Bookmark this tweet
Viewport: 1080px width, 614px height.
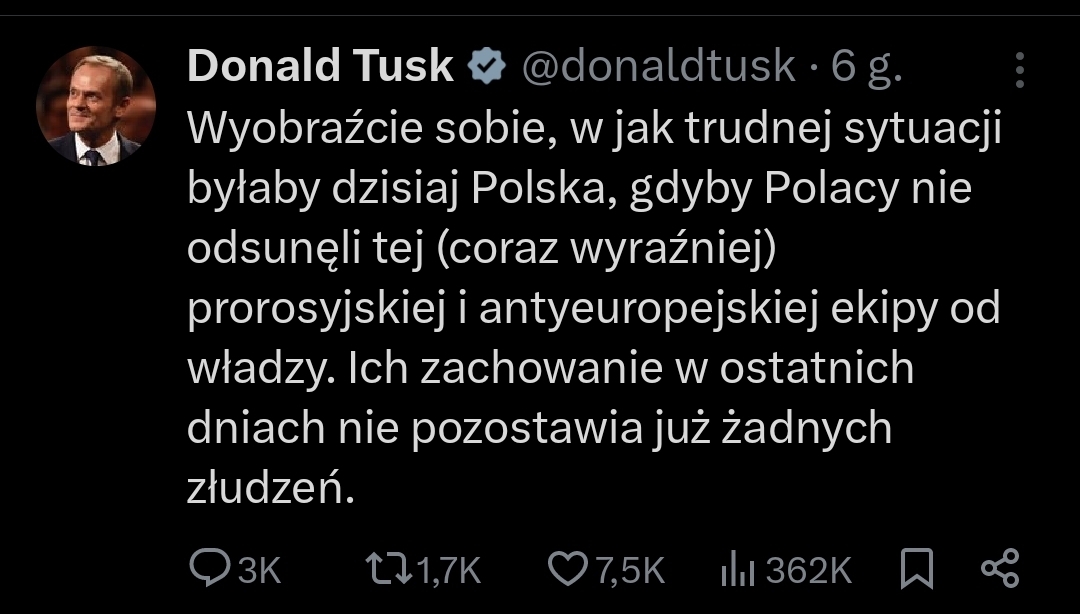coord(916,569)
